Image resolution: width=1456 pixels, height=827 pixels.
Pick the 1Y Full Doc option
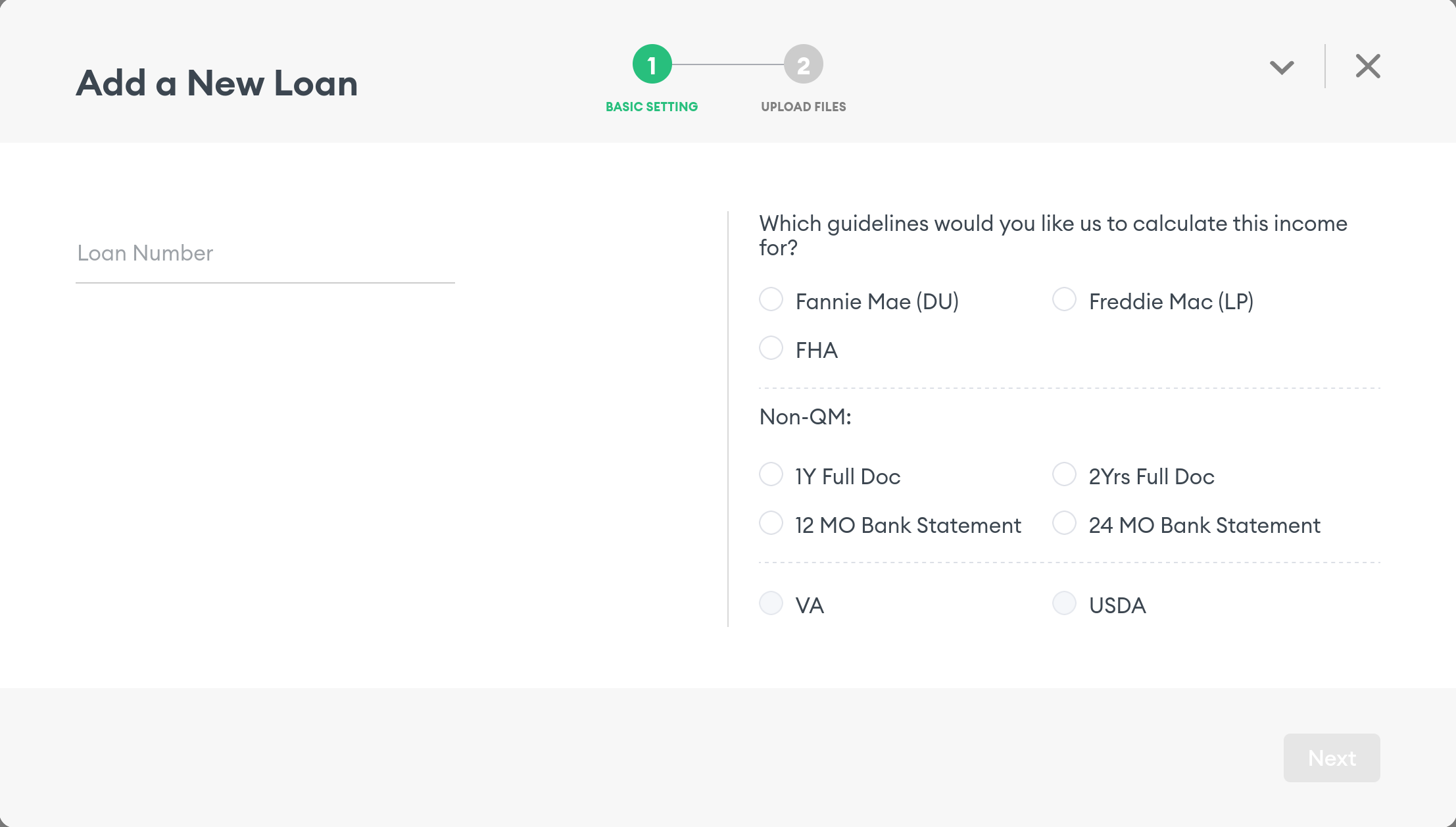tap(771, 474)
